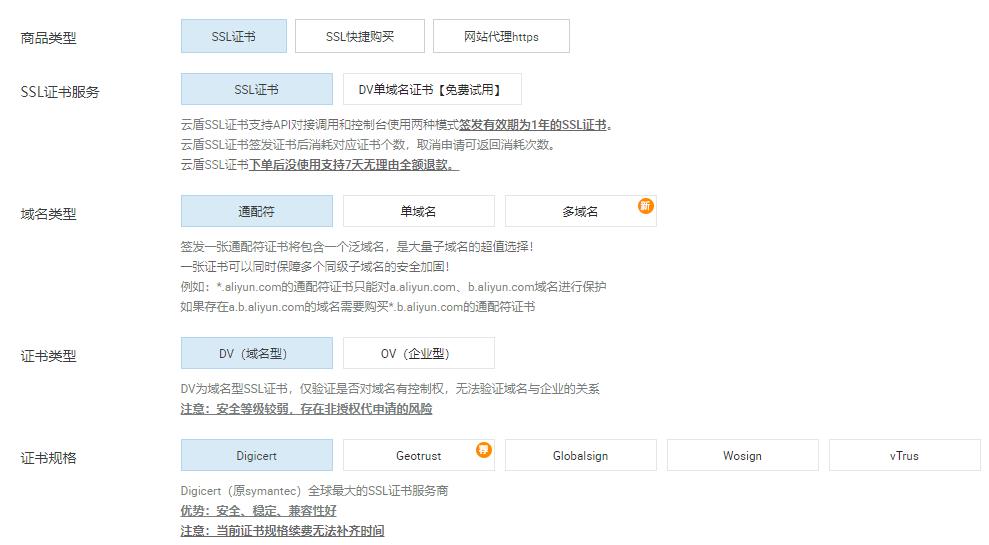Select SSL证书 under SSL证书服务
Image resolution: width=989 pixels, height=545 pixels.
pyautogui.click(x=256, y=90)
